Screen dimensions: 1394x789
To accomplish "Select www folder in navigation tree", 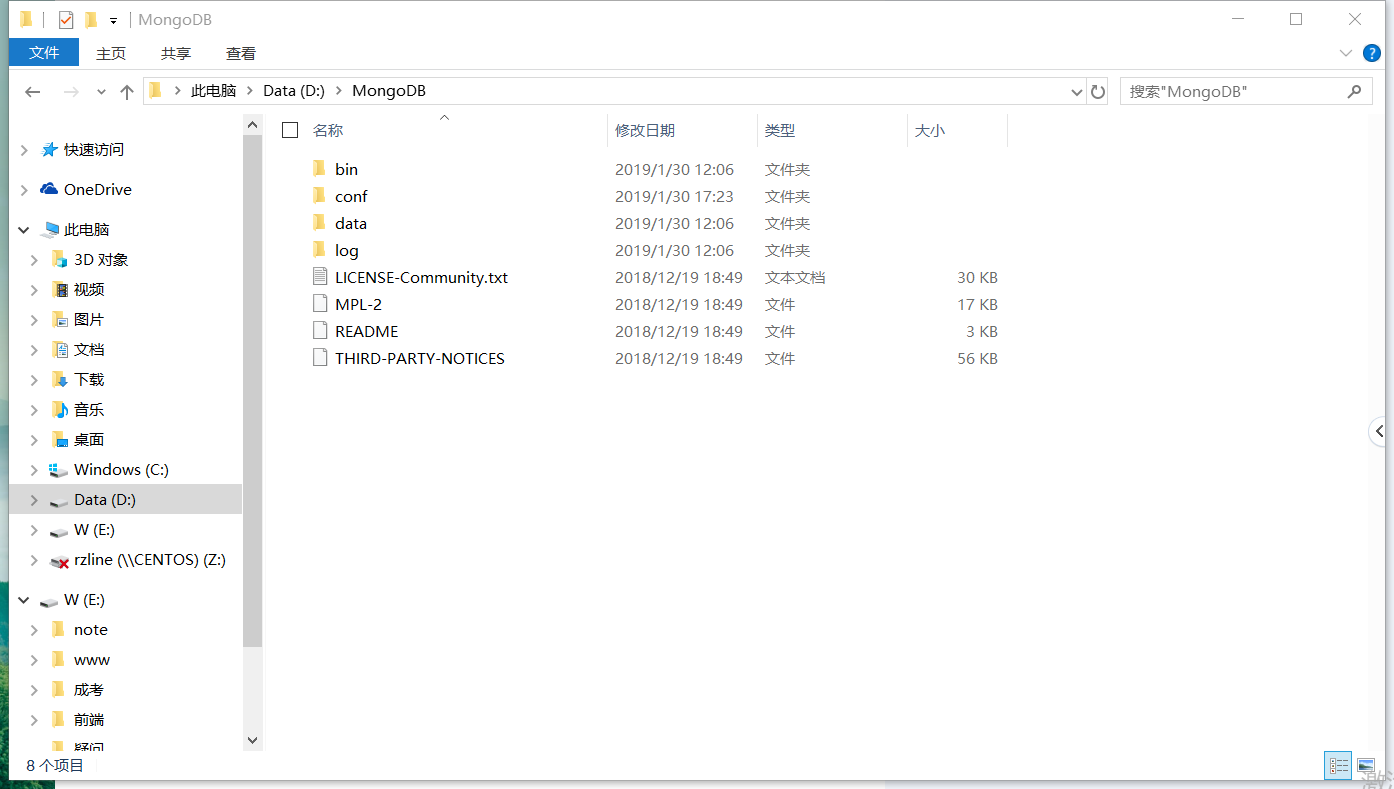I will (92, 660).
